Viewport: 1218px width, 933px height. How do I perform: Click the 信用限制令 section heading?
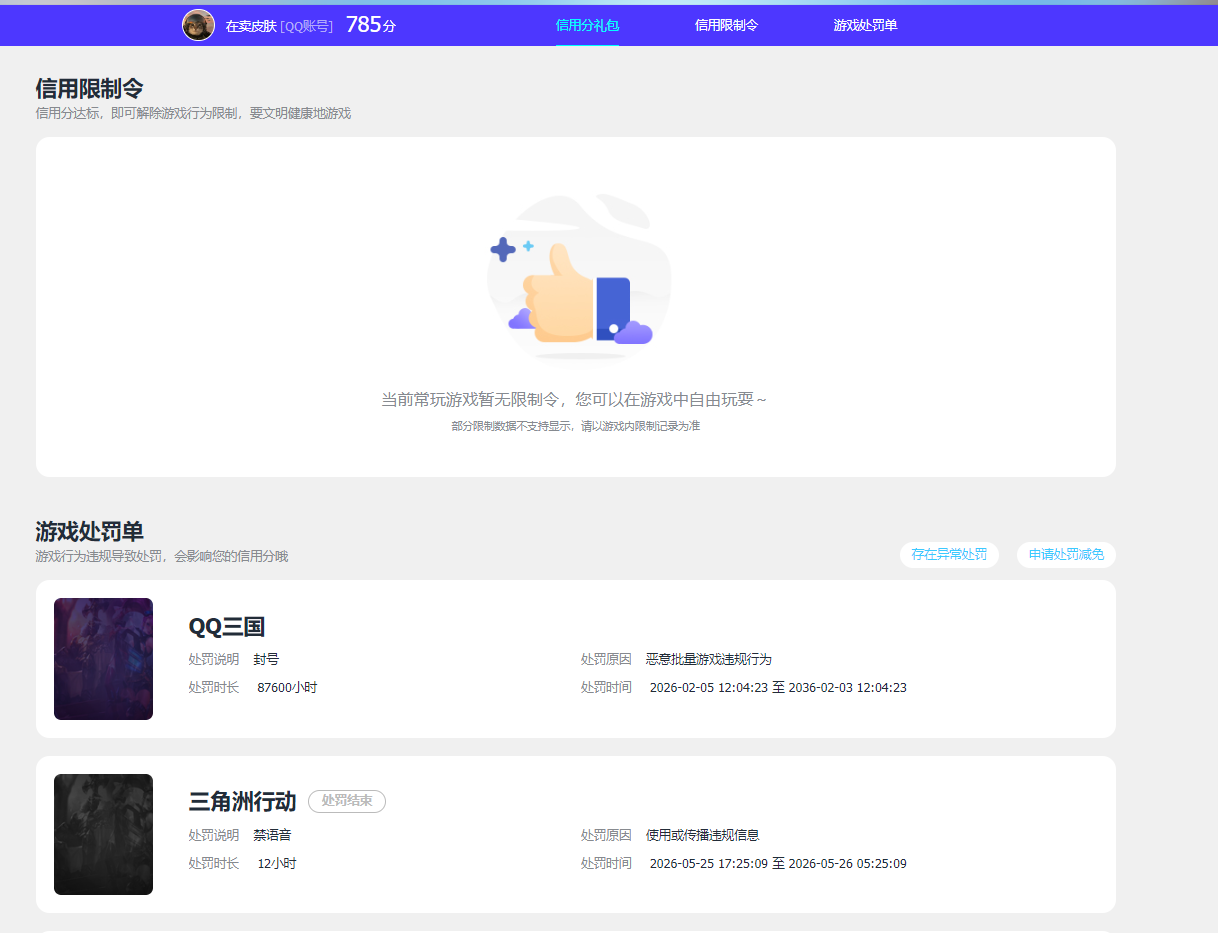coord(89,88)
